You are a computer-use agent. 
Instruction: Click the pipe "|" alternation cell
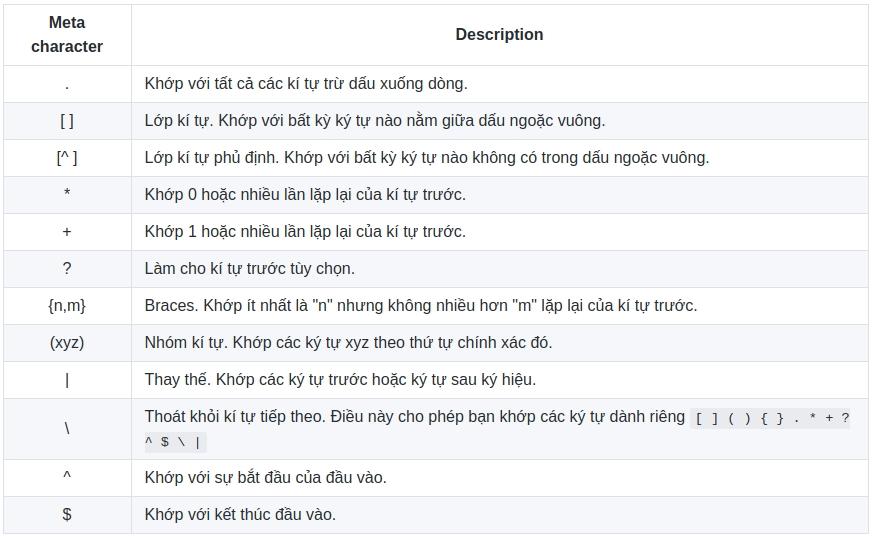pyautogui.click(x=67, y=380)
